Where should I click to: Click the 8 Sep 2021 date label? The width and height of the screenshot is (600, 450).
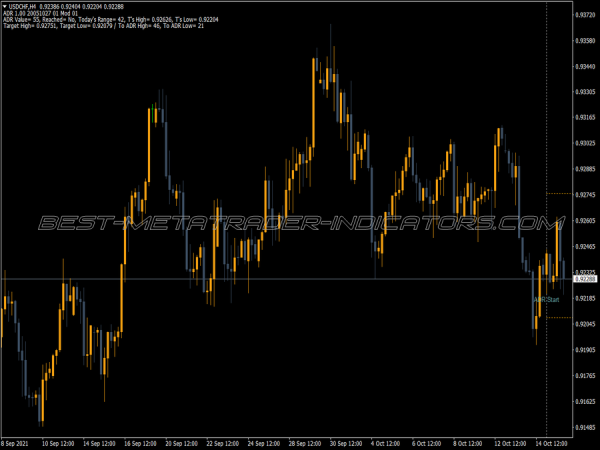(17, 442)
